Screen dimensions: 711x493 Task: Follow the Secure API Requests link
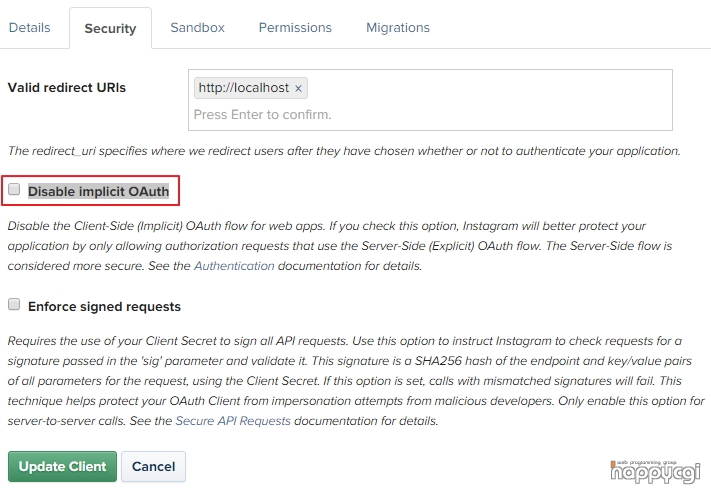[233, 421]
